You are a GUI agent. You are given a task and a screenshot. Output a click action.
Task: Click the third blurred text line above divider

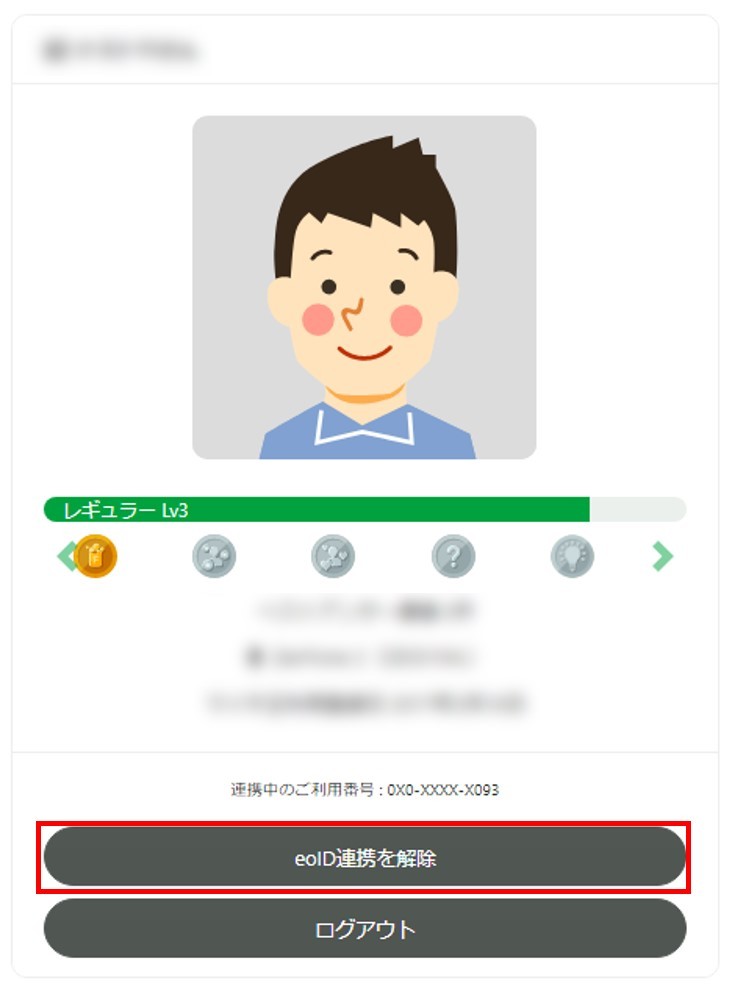(x=365, y=702)
